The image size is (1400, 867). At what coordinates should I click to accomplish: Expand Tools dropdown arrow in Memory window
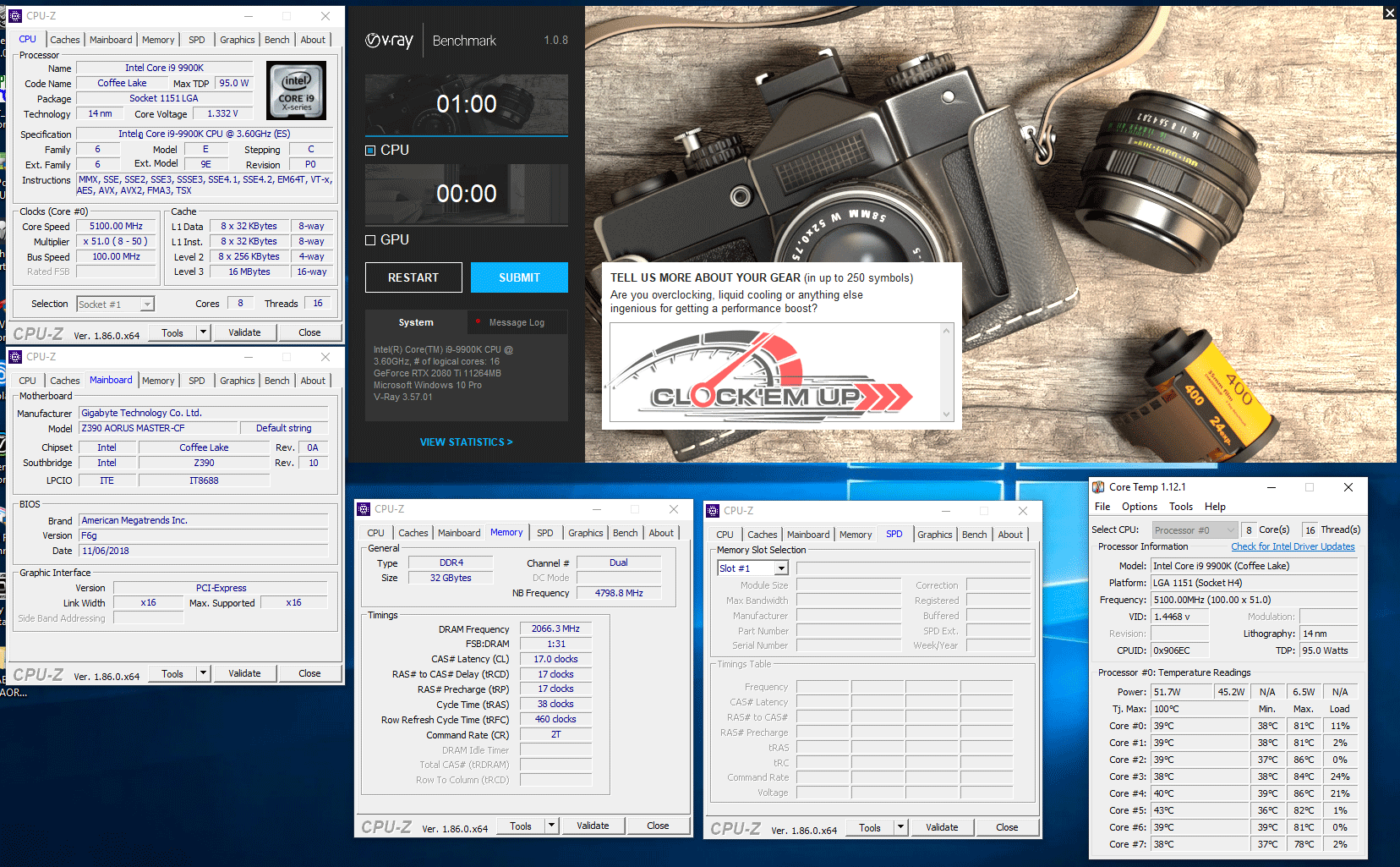click(x=551, y=826)
